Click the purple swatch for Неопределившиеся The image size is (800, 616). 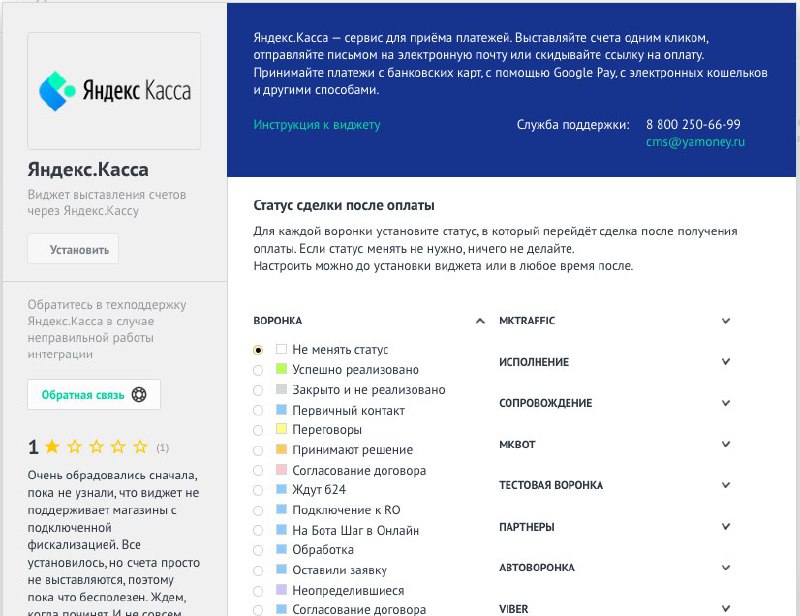tap(281, 589)
